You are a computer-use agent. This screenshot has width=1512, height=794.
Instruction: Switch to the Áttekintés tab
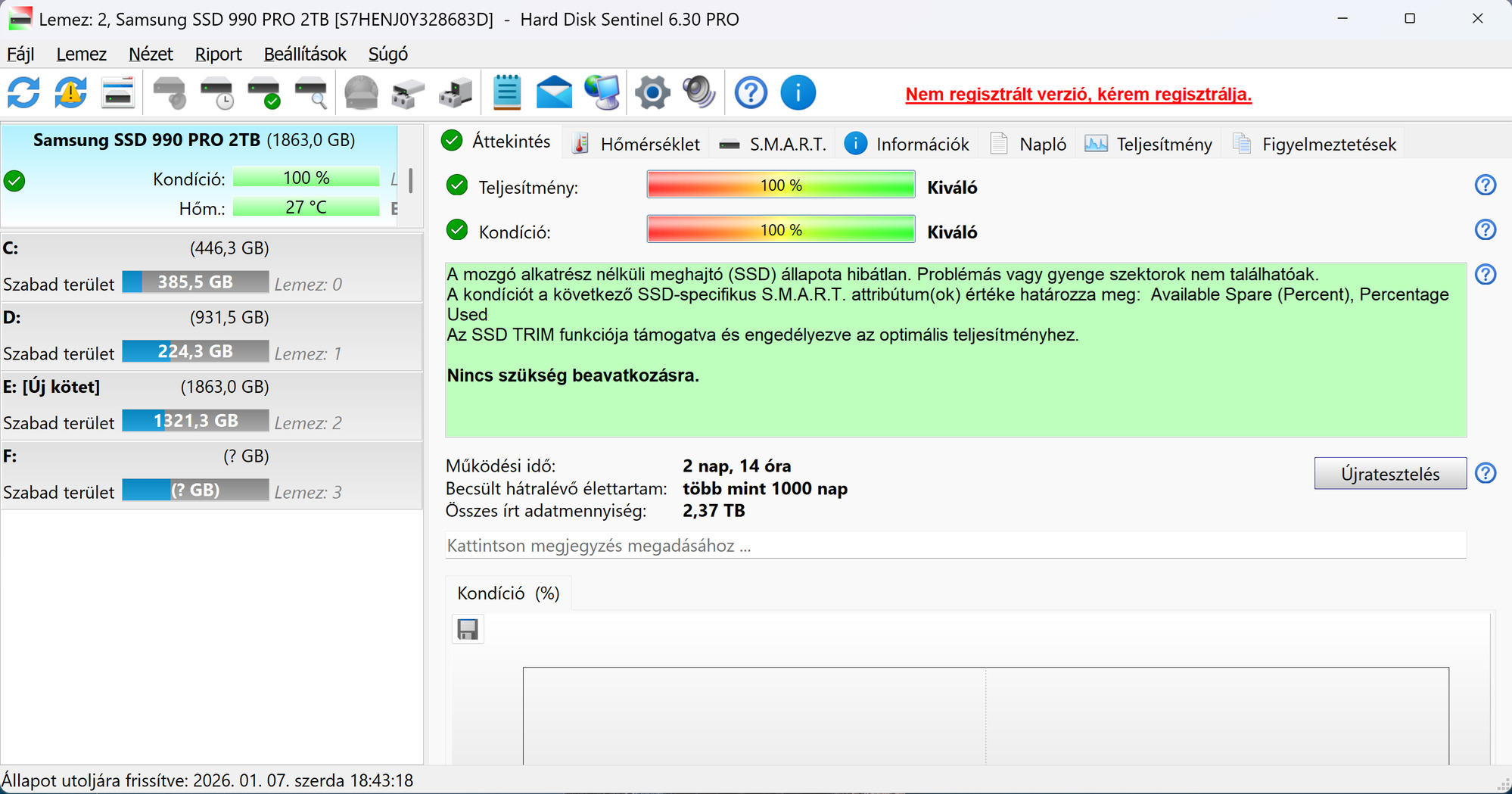coord(498,142)
